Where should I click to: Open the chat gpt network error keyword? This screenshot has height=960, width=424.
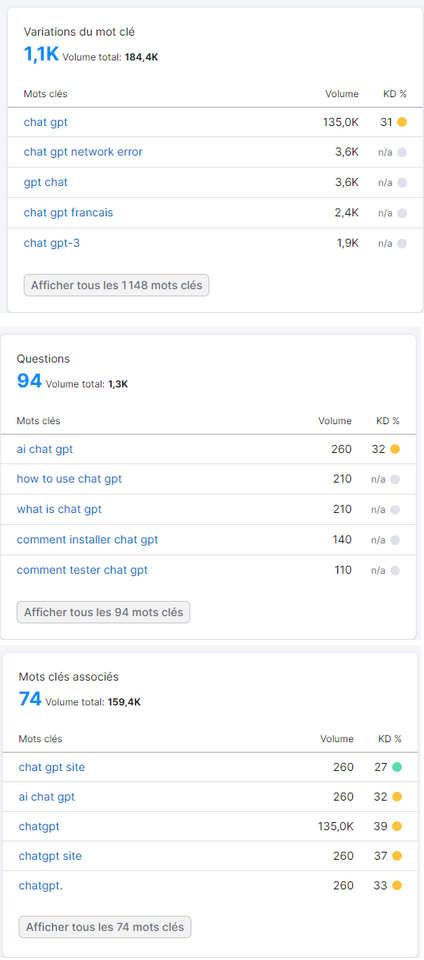pos(83,152)
